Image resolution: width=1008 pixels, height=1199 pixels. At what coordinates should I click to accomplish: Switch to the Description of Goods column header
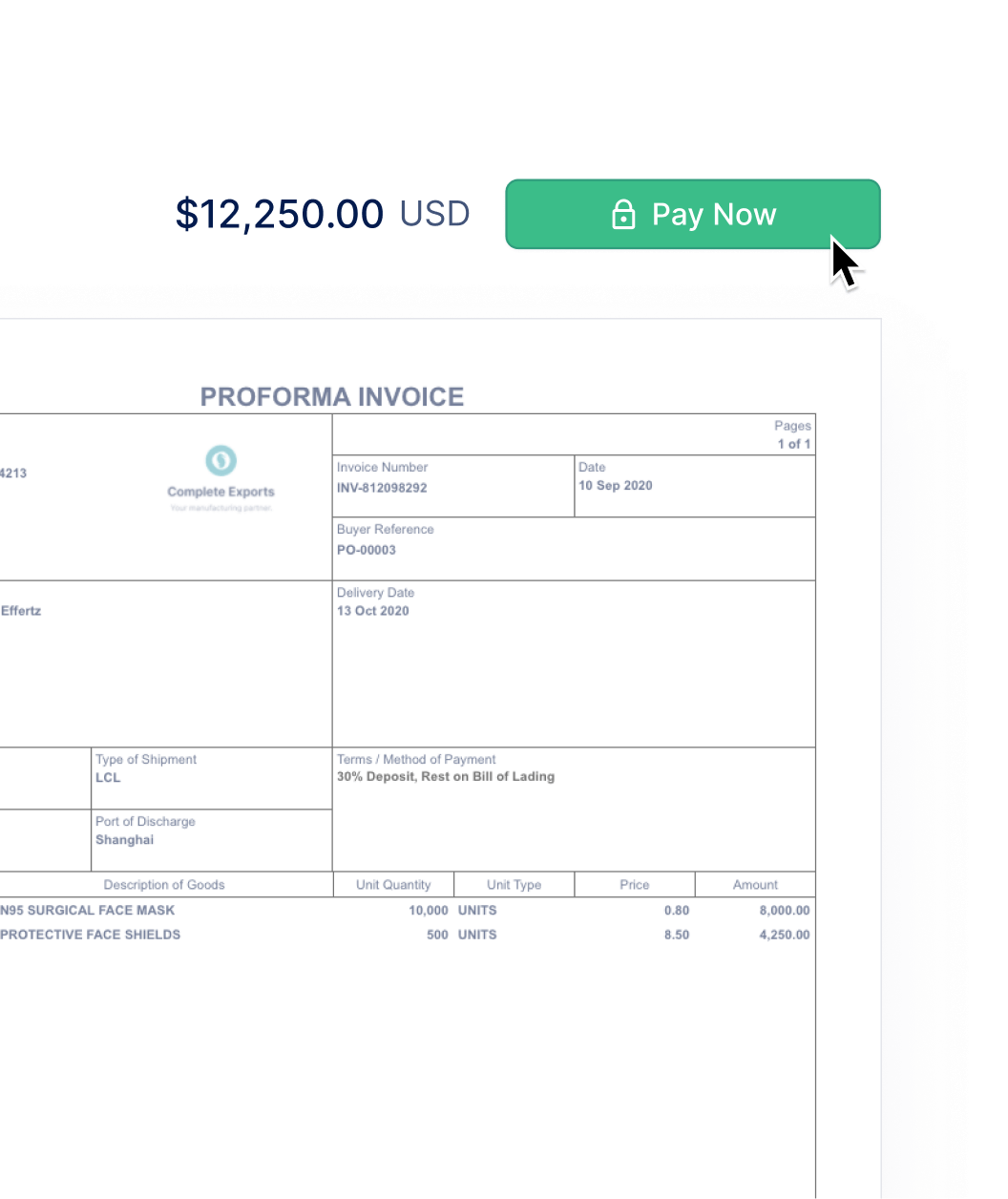pos(163,885)
